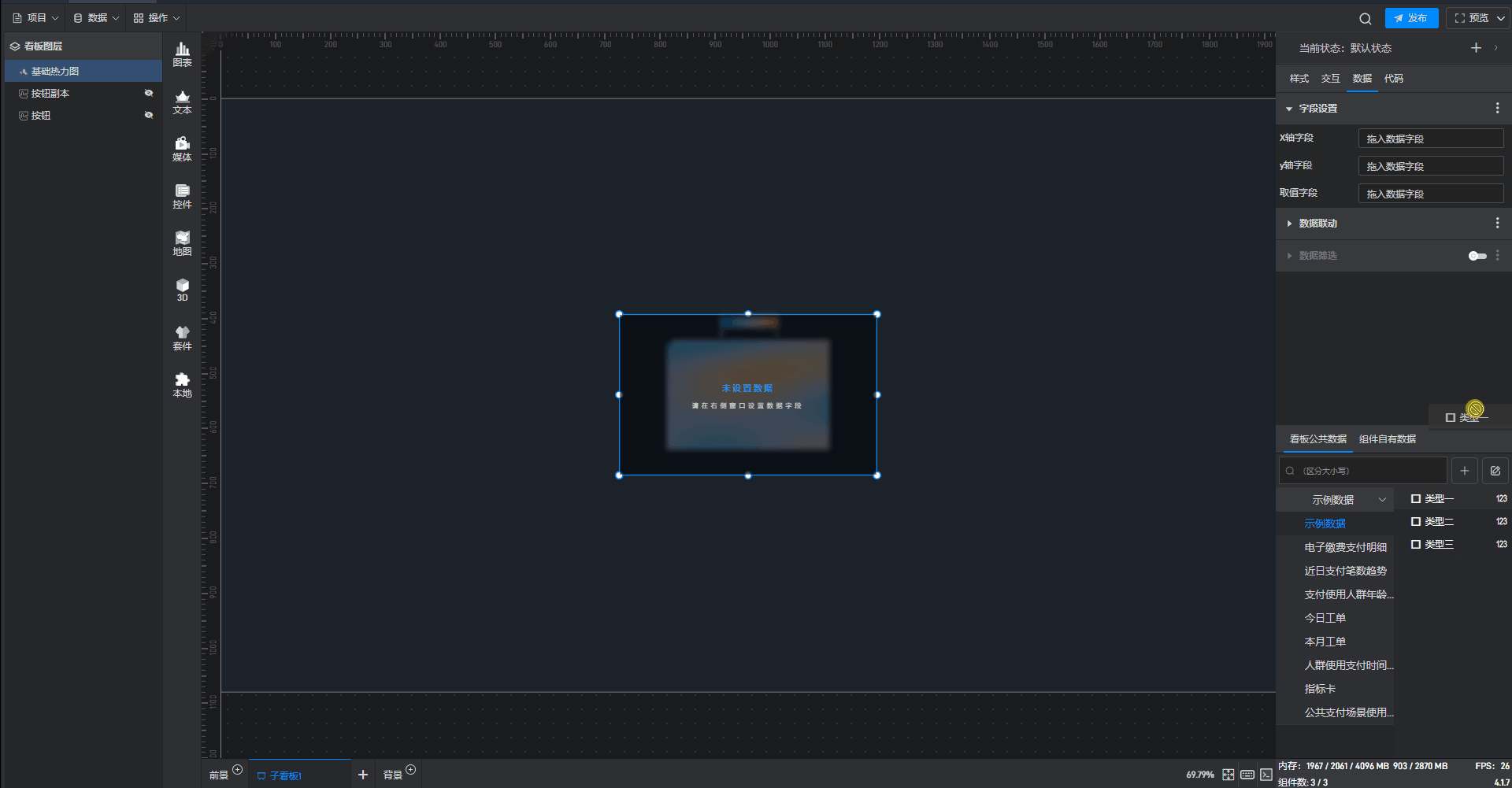
Task: Open the 图表 chart components panel
Action: [x=182, y=54]
